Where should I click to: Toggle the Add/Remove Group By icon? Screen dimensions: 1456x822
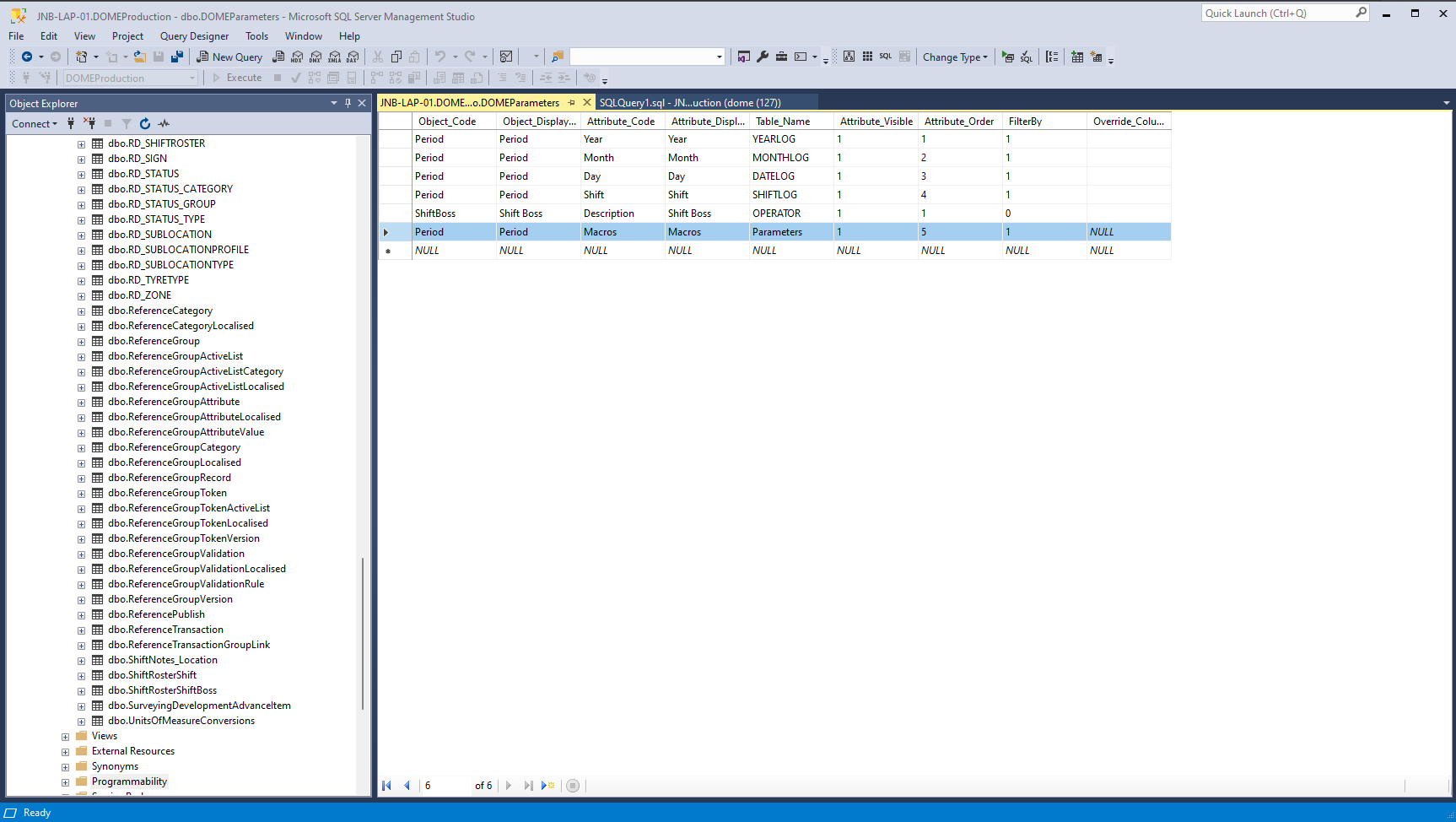[1052, 57]
